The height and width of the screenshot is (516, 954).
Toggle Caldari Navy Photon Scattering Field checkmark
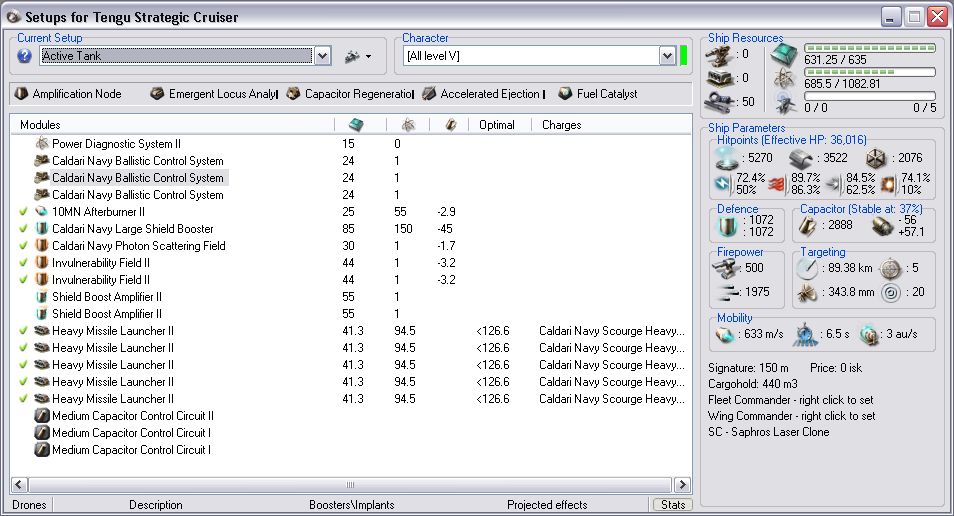click(23, 246)
